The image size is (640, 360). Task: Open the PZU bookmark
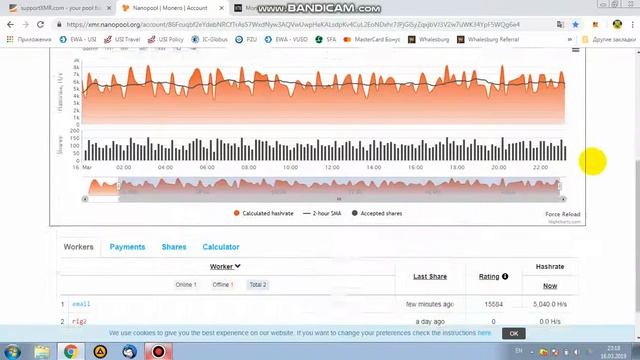pos(246,40)
